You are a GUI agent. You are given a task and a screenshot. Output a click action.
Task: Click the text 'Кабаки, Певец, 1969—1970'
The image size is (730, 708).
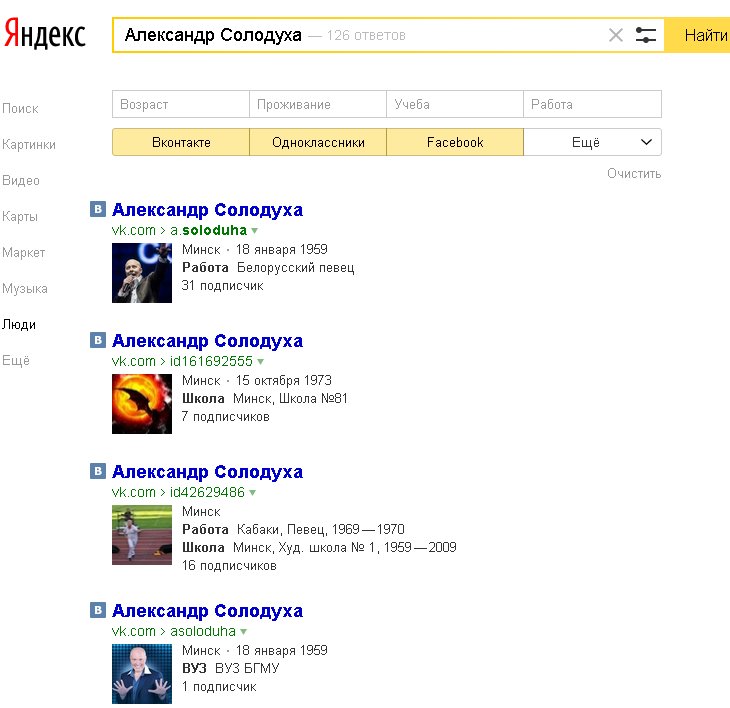[321, 529]
